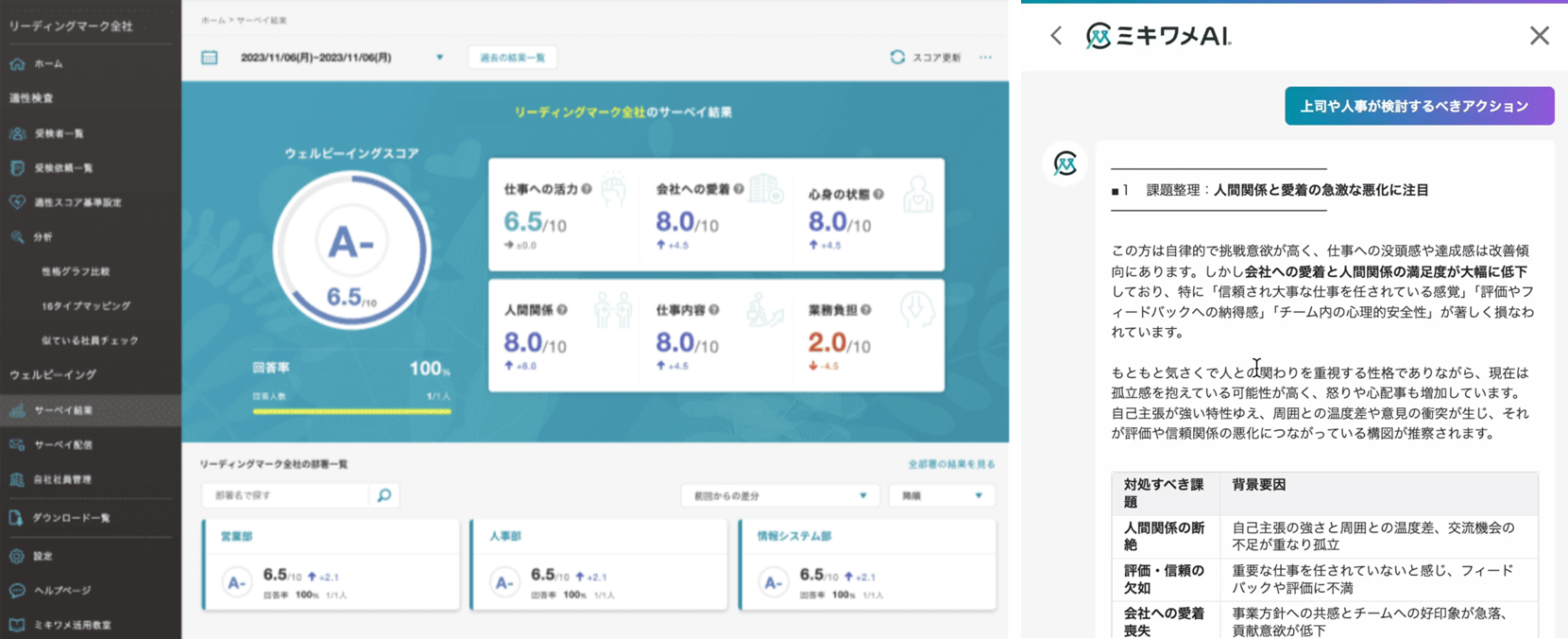Viewport: 1568px width, 639px height.
Task: Click the help icon next to 会社への愛着
Action: [x=739, y=189]
